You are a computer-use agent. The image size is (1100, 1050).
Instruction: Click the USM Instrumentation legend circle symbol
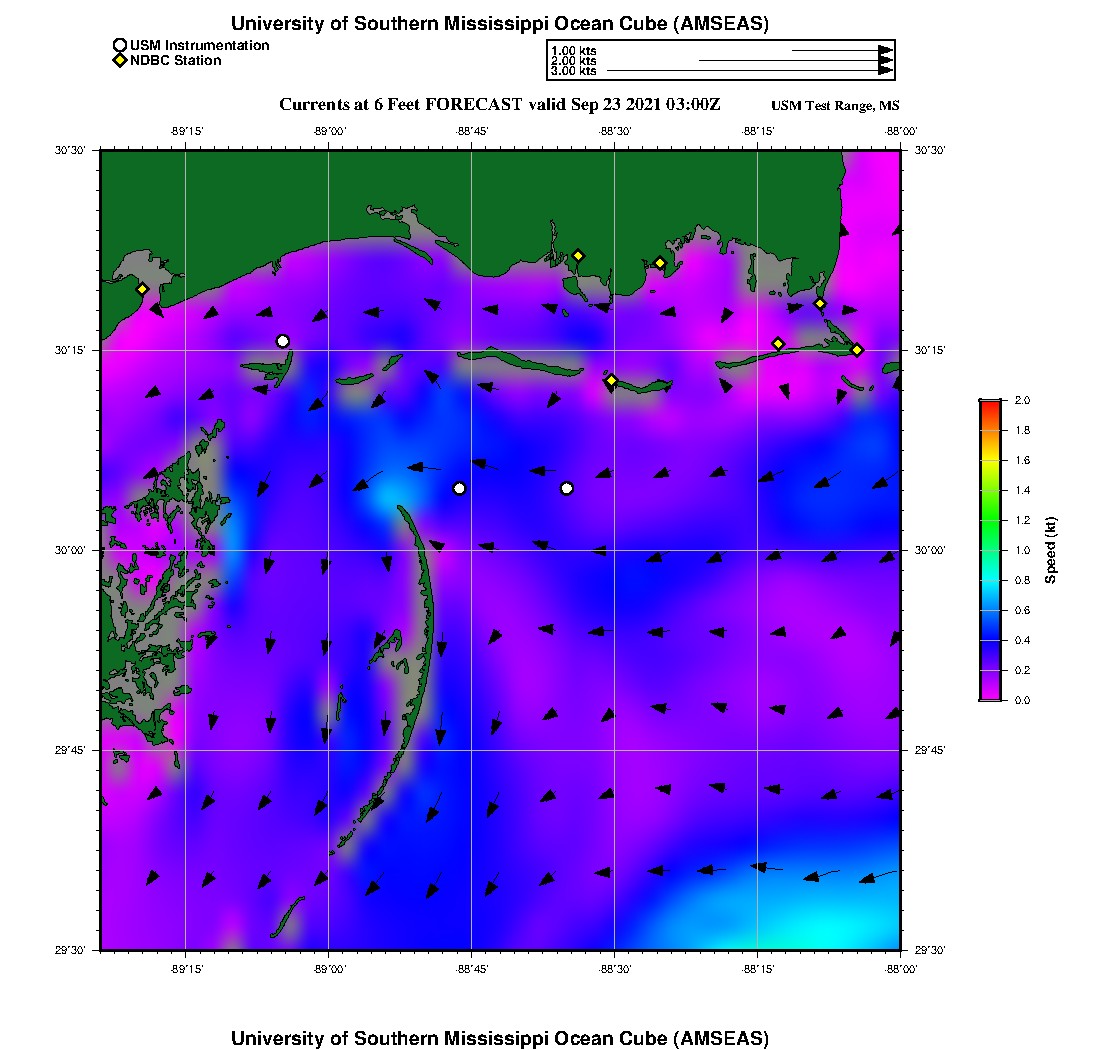[x=120, y=45]
